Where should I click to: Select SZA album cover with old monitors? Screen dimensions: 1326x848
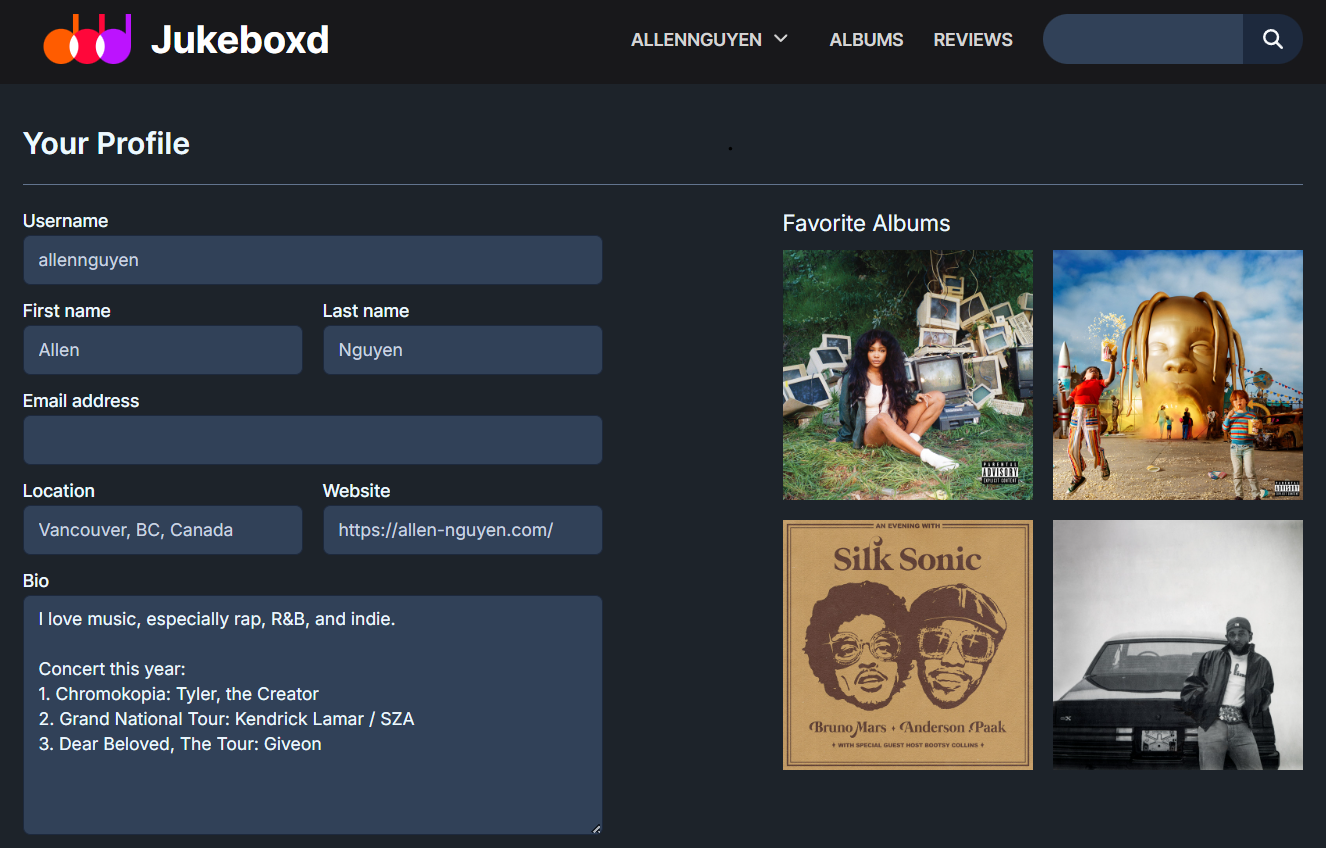pos(908,375)
